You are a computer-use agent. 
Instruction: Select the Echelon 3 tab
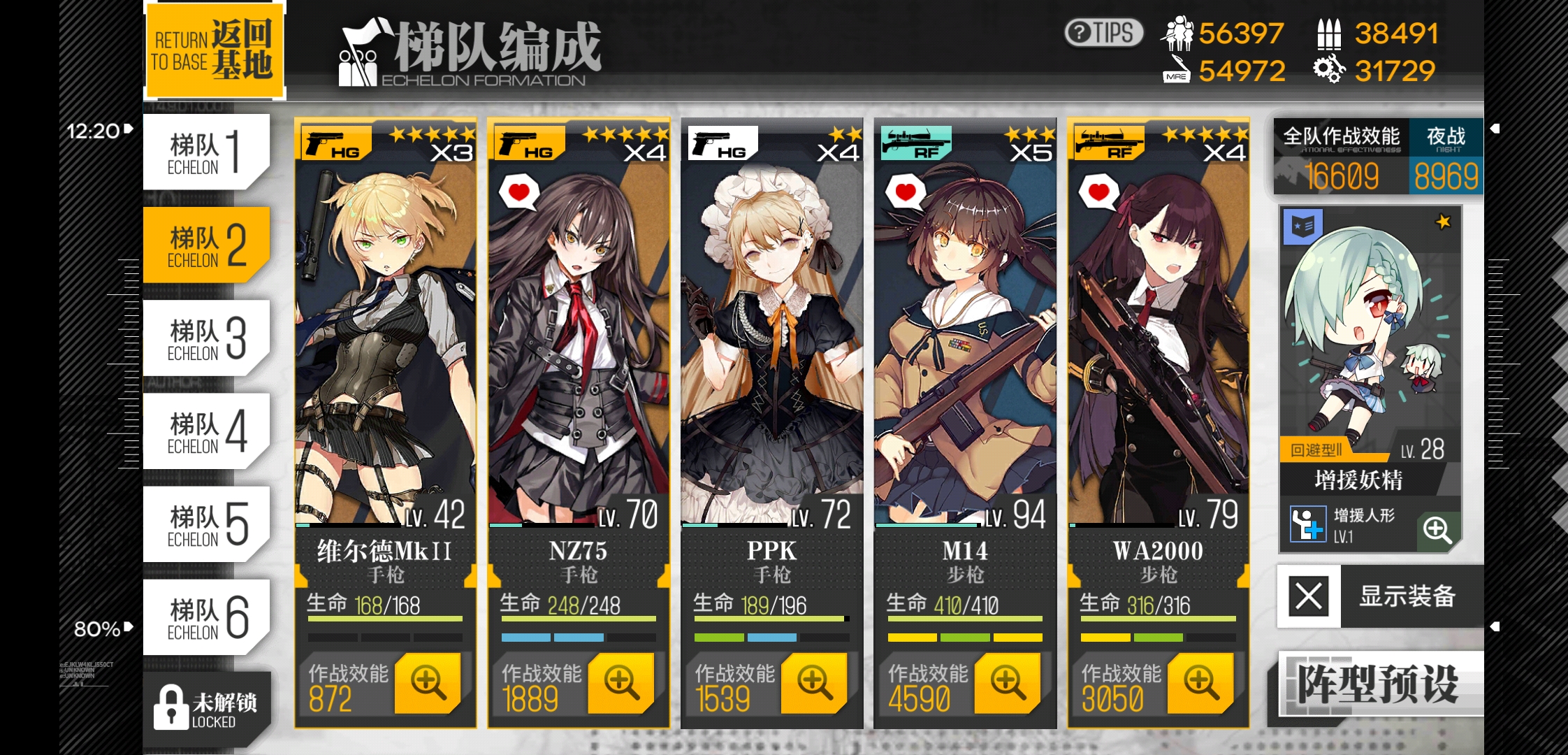coord(207,338)
